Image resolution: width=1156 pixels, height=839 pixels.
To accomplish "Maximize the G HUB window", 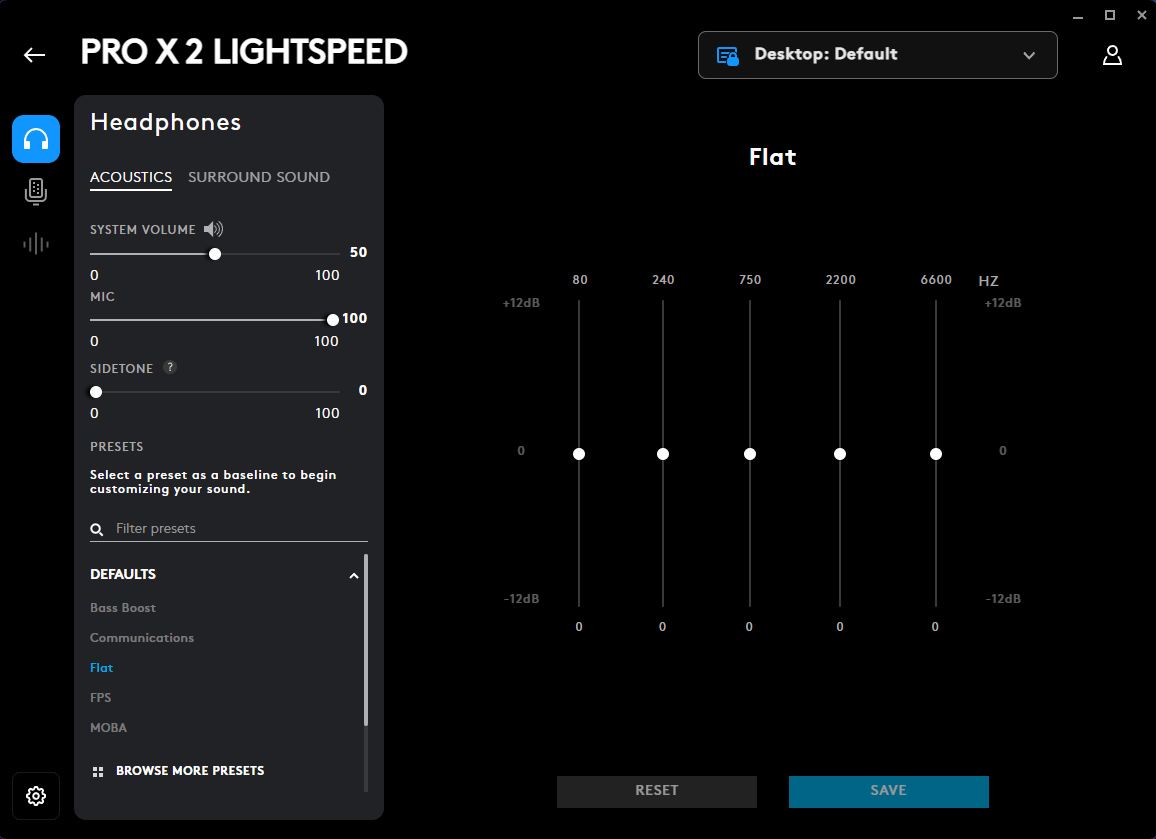I will click(1110, 15).
